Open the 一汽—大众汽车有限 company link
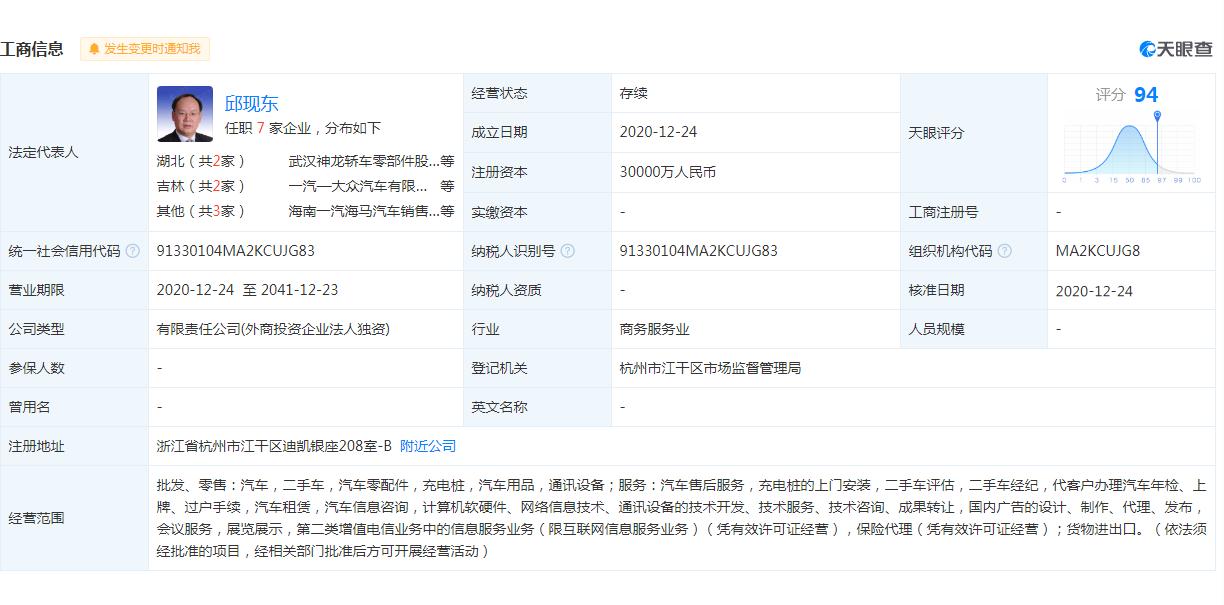Image resolution: width=1224 pixels, height=605 pixels. 359,186
